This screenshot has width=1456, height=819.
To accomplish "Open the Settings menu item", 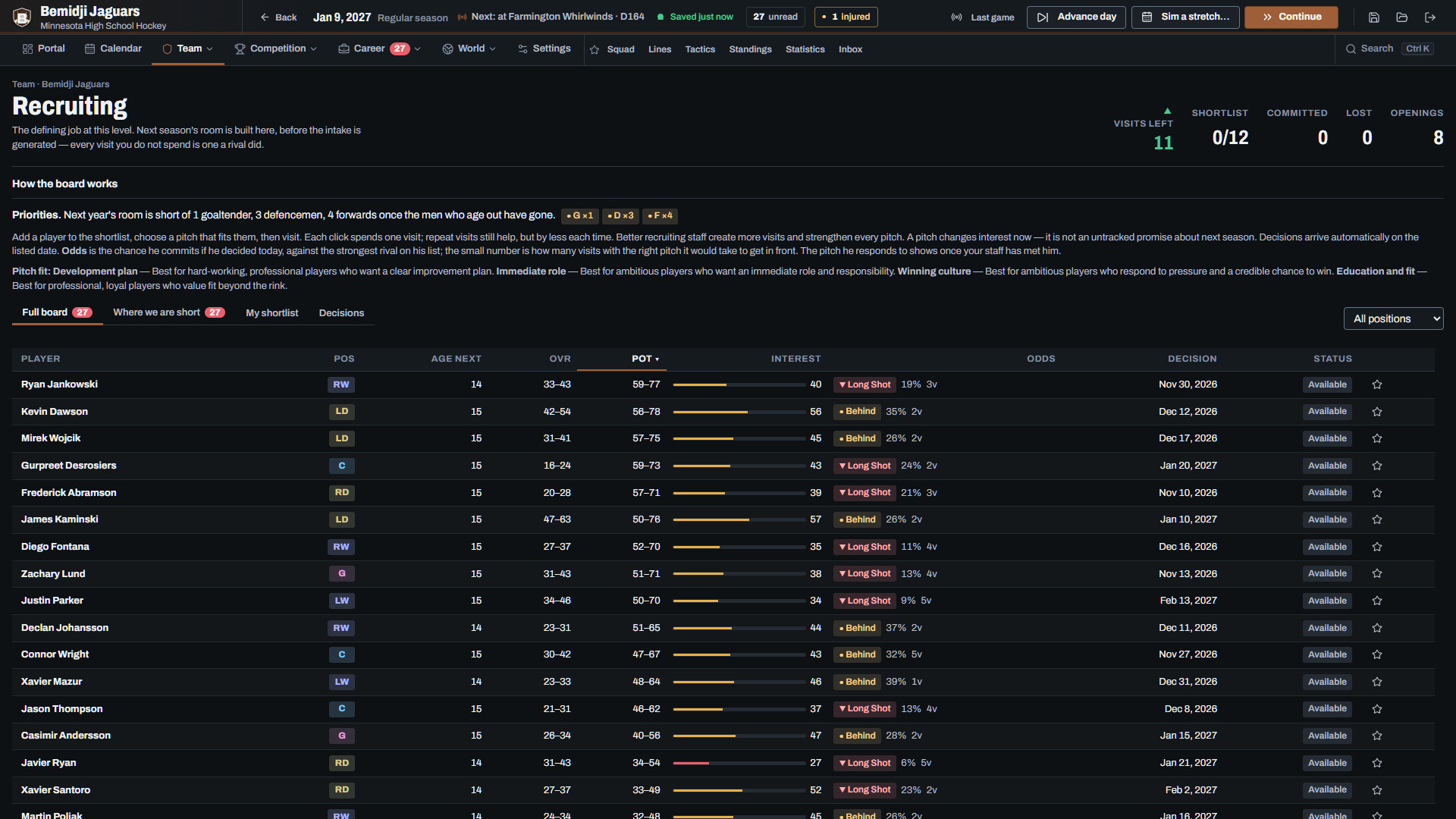I will (x=544, y=49).
